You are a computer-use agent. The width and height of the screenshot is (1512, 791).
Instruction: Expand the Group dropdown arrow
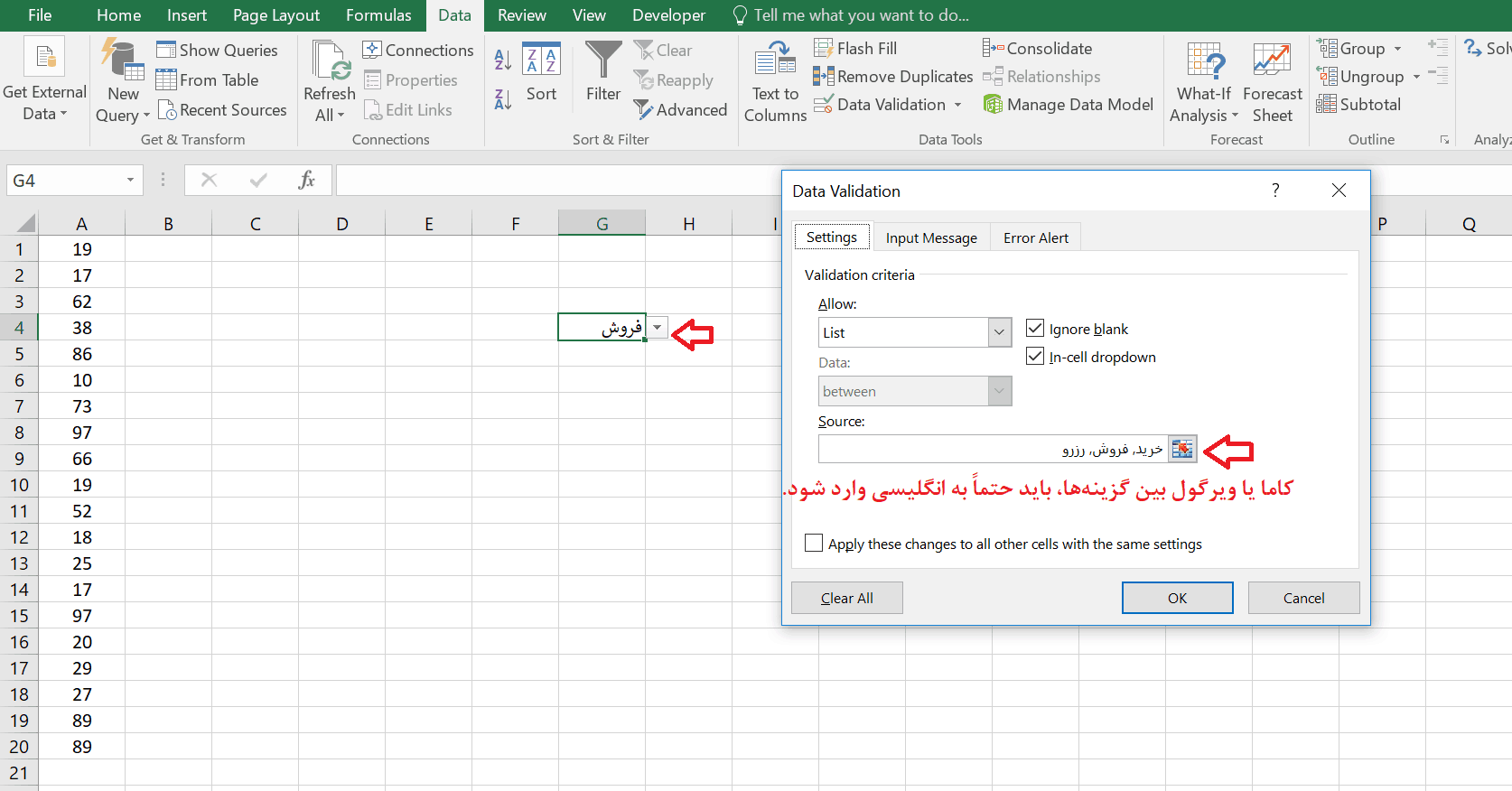click(x=1397, y=49)
